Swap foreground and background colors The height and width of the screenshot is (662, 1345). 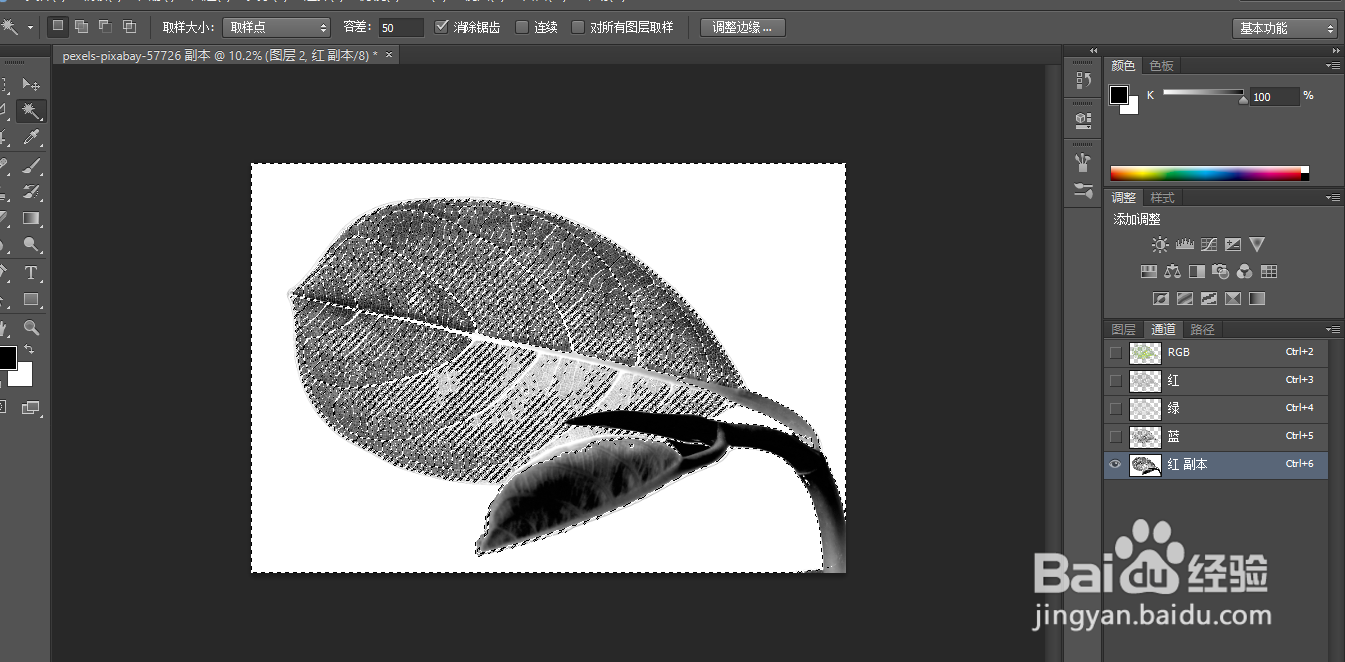30,349
